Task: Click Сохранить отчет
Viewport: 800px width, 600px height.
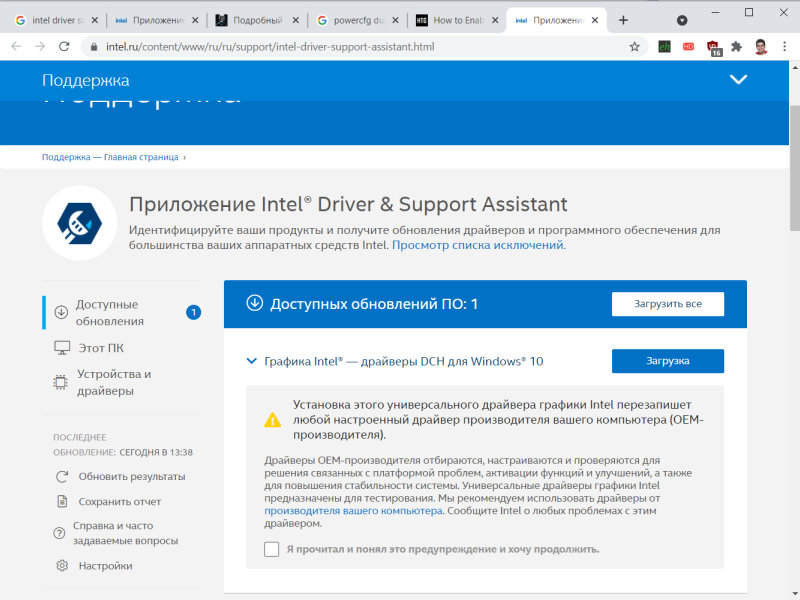Action: click(x=120, y=502)
